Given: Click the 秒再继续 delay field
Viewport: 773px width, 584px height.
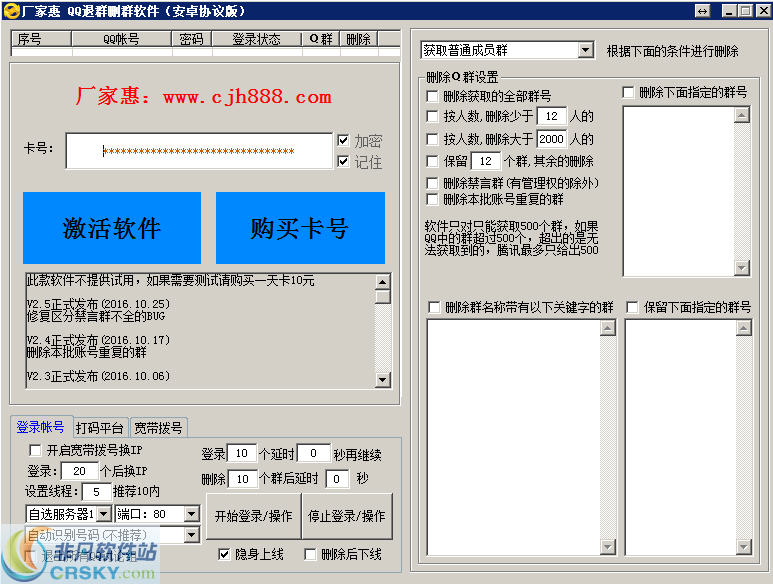Looking at the screenshot, I should tap(314, 453).
